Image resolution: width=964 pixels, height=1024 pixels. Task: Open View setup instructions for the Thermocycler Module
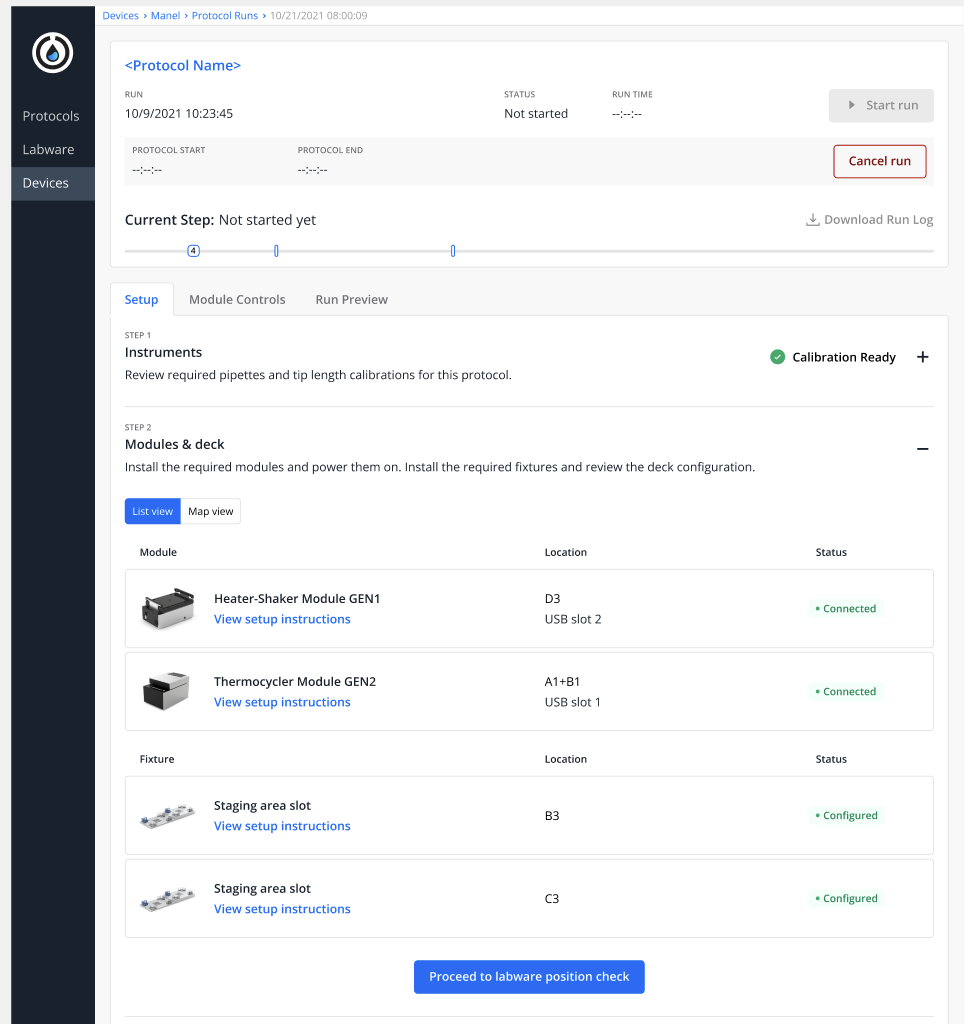[282, 701]
